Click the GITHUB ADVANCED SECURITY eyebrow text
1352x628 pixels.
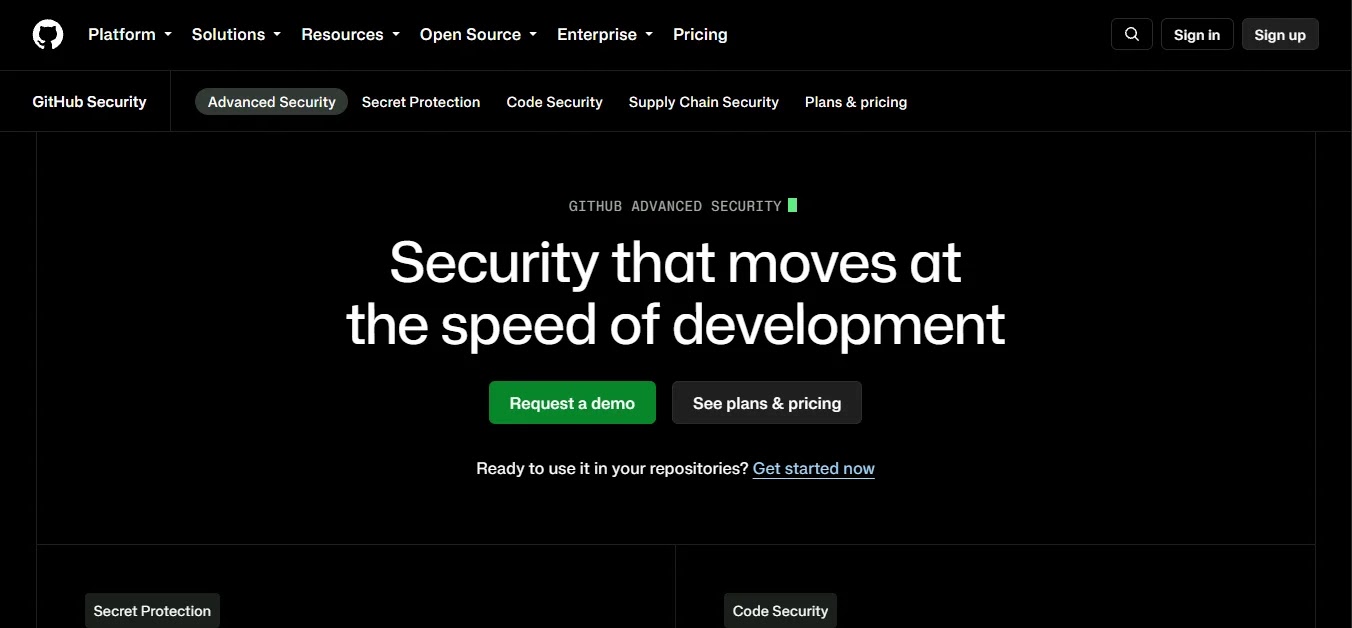675,206
